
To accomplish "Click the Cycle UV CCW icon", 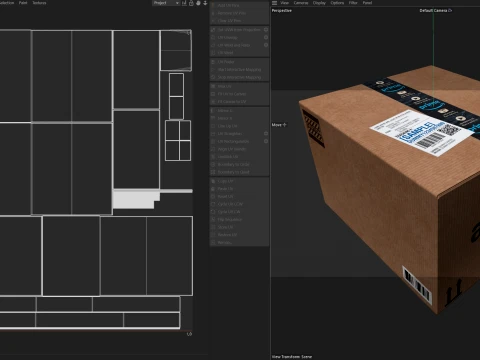I will pyautogui.click(x=213, y=204).
